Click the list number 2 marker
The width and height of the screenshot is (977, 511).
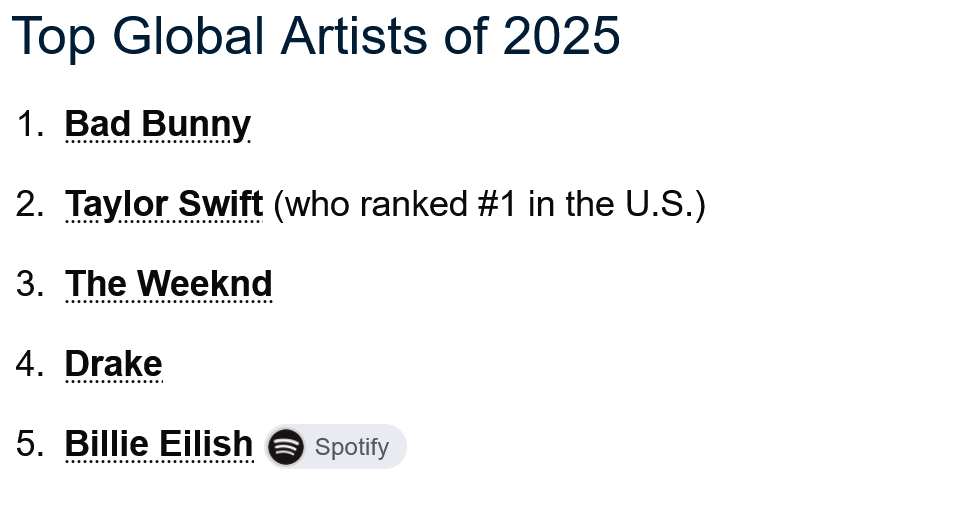click(30, 204)
